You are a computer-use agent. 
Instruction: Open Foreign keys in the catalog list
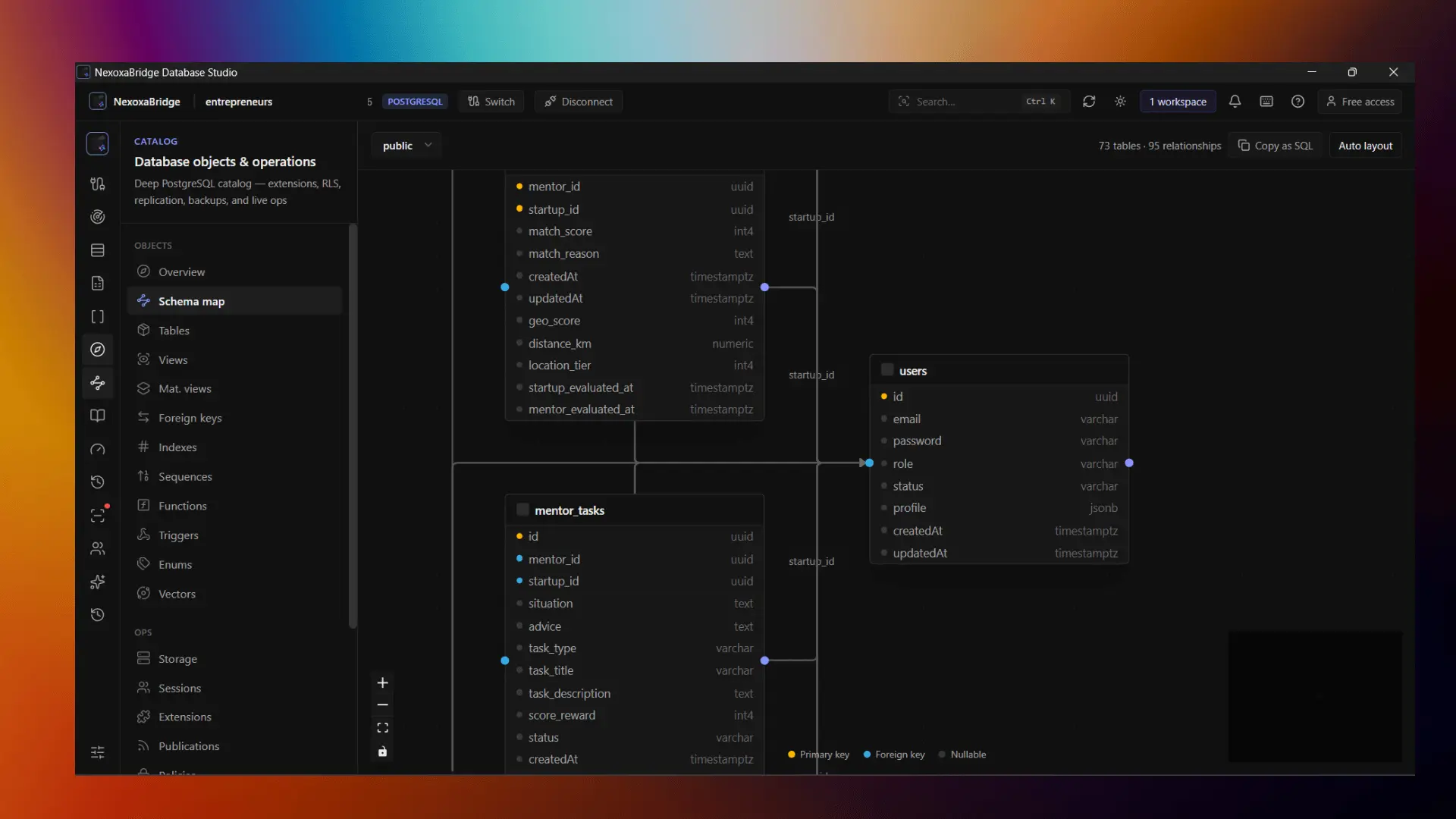pos(235,418)
